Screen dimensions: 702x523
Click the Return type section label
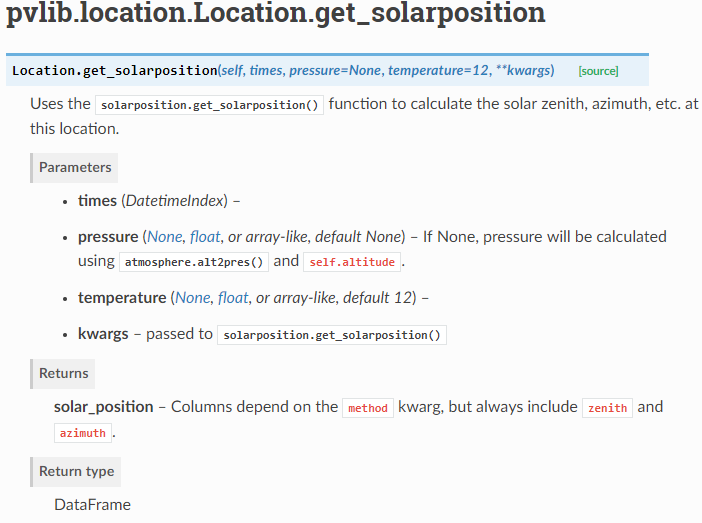coord(76,471)
